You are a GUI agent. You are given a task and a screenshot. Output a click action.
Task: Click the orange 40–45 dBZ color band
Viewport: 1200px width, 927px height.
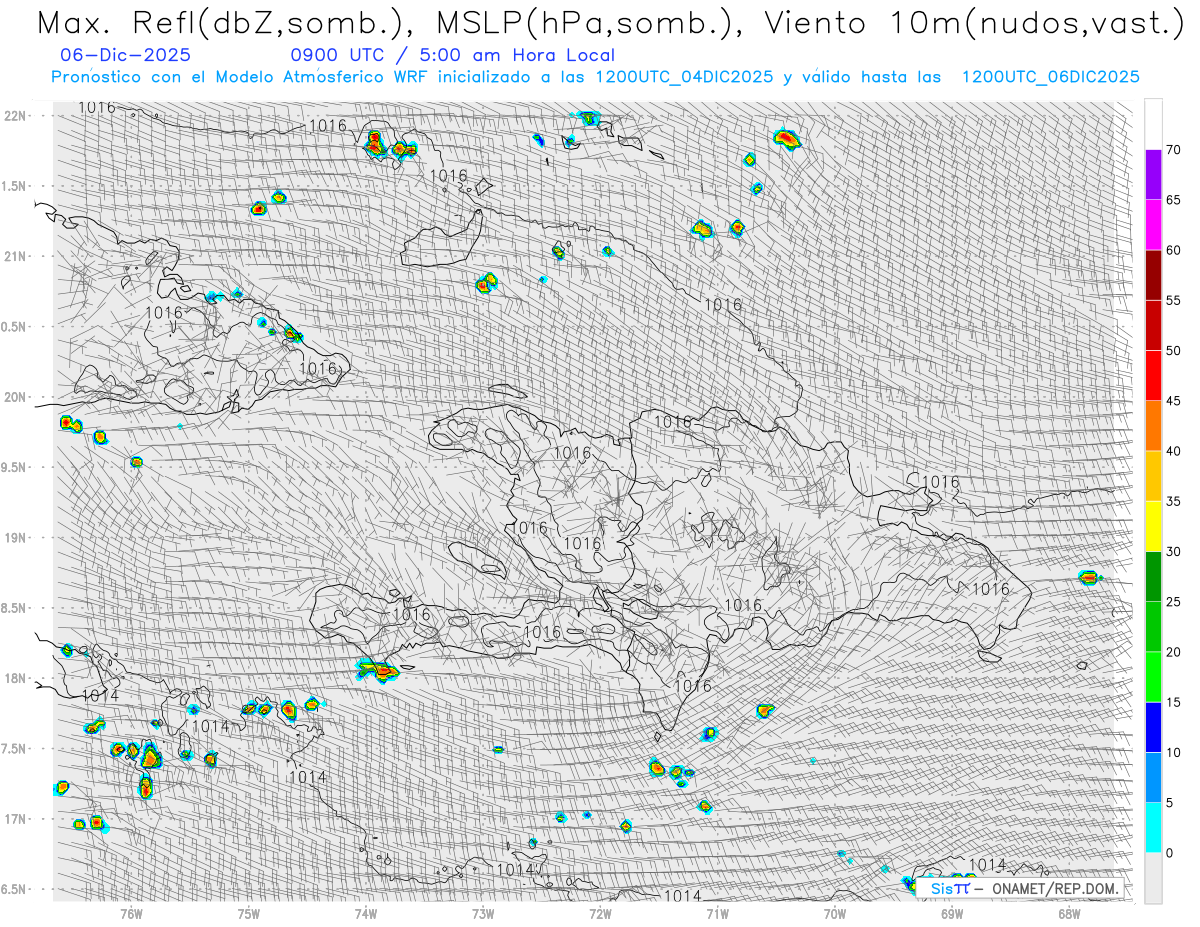tap(1153, 426)
